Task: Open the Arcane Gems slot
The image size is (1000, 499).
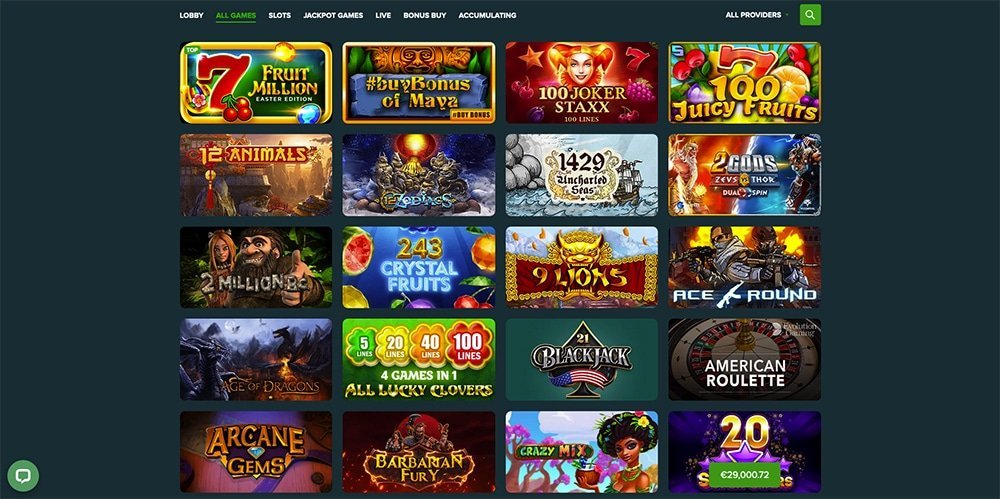Action: (x=256, y=452)
